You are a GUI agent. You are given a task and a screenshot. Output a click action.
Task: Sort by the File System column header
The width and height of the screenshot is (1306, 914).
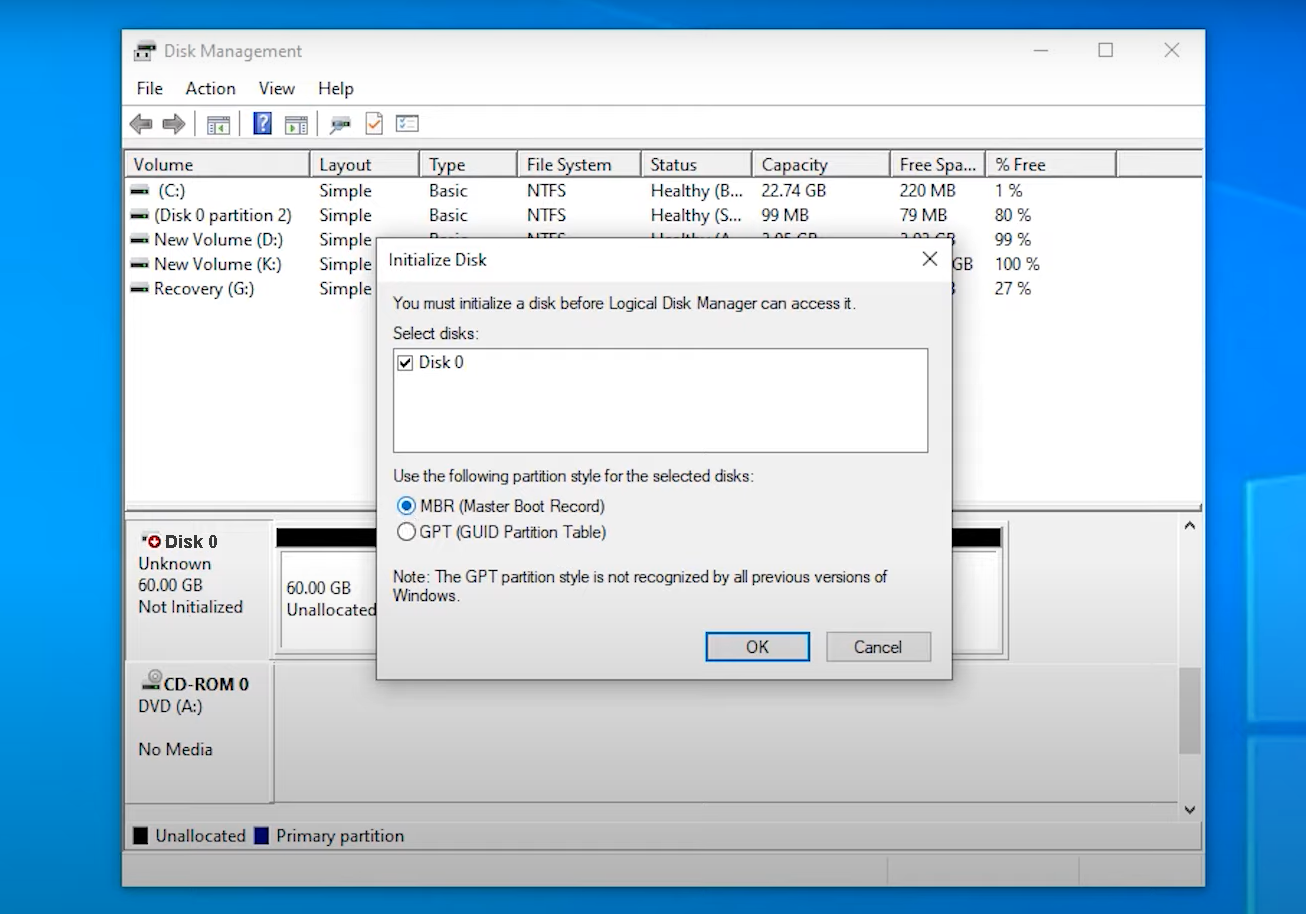[x=579, y=165]
